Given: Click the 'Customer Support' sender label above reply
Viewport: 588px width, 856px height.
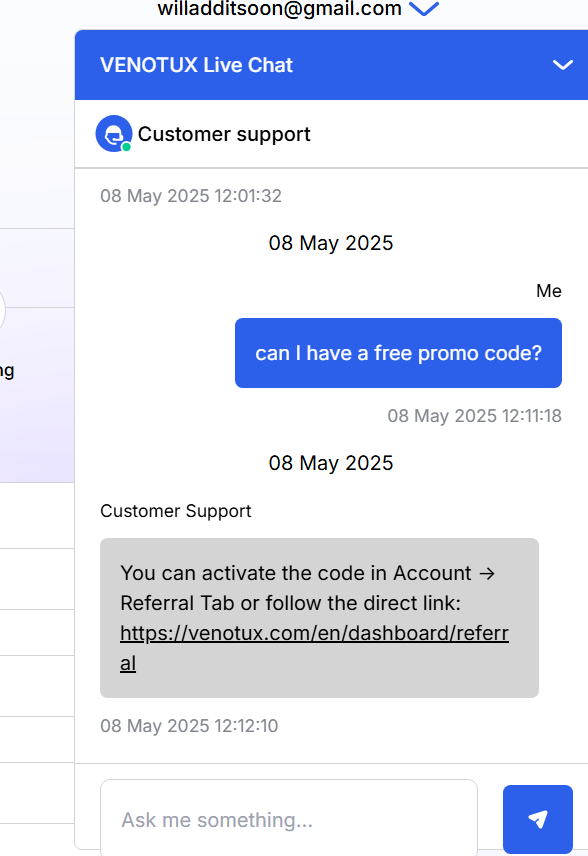Looking at the screenshot, I should coord(176,511).
